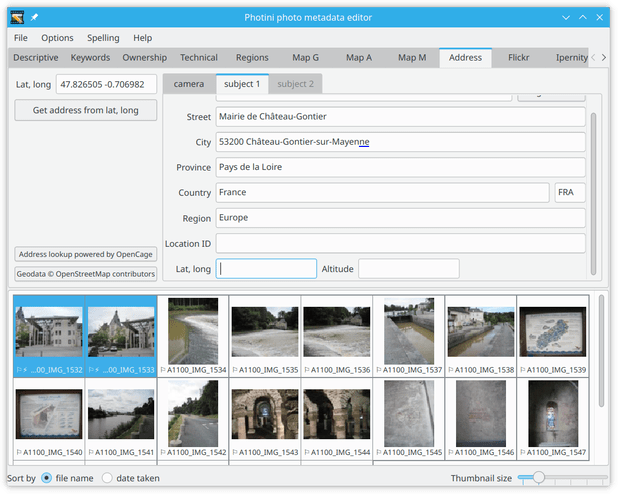Select thumbnail IMG_1532
This screenshot has width=618, height=494.
pos(49,336)
